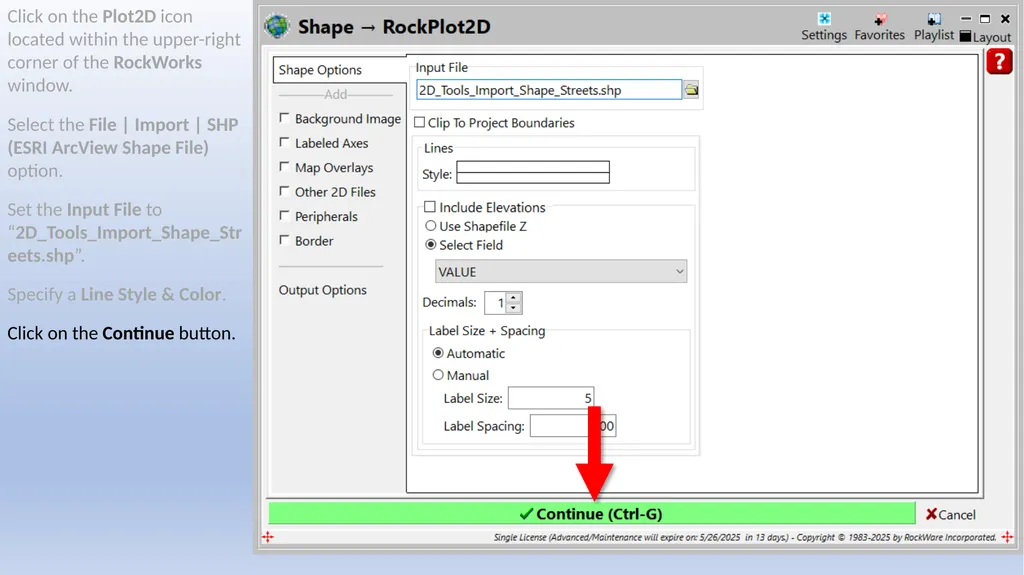Select the Use Shapefile Z radio button
Image resolution: width=1024 pixels, height=575 pixels.
(x=430, y=226)
